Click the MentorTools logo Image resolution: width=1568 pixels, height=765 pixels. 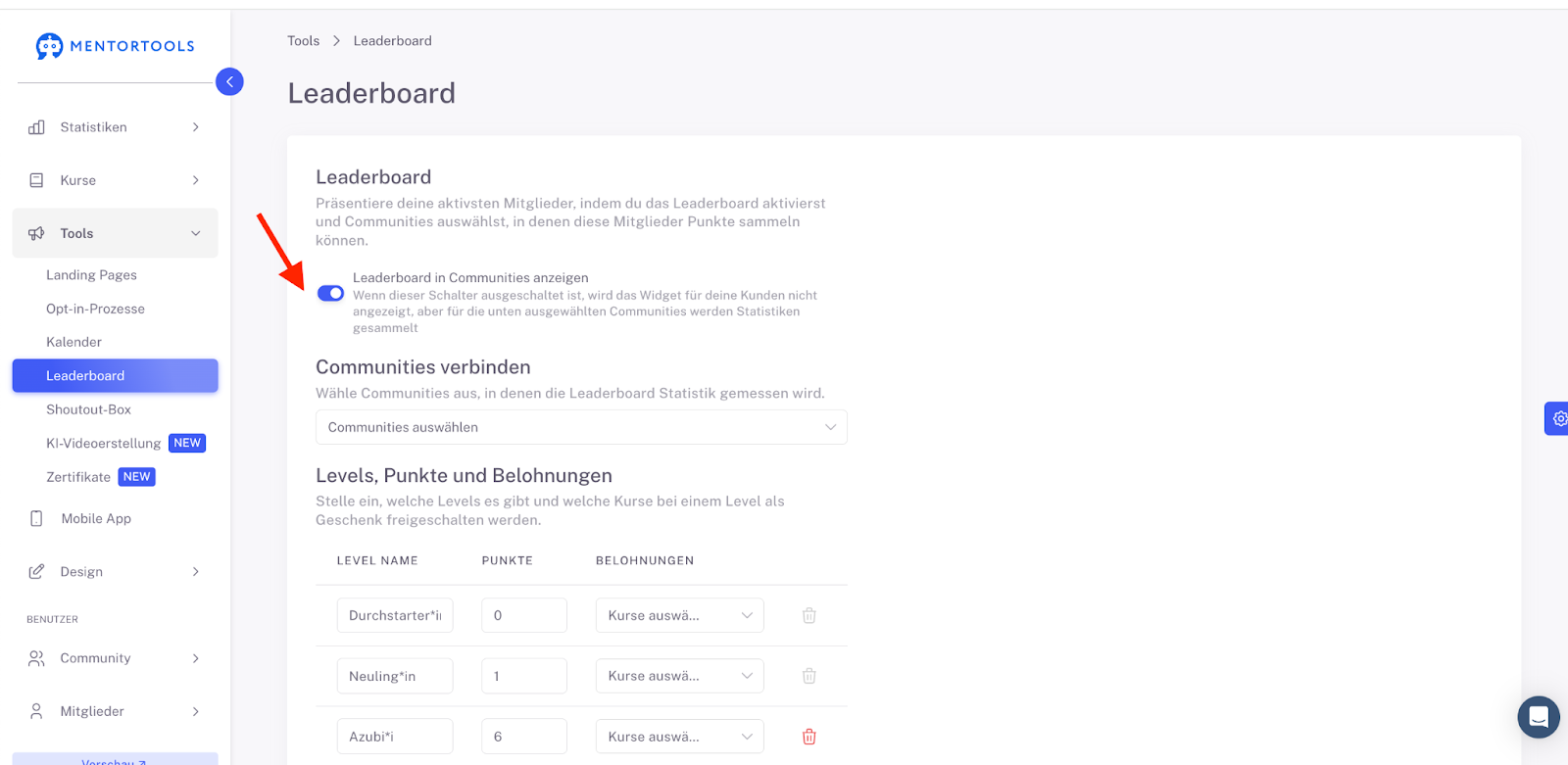(115, 46)
